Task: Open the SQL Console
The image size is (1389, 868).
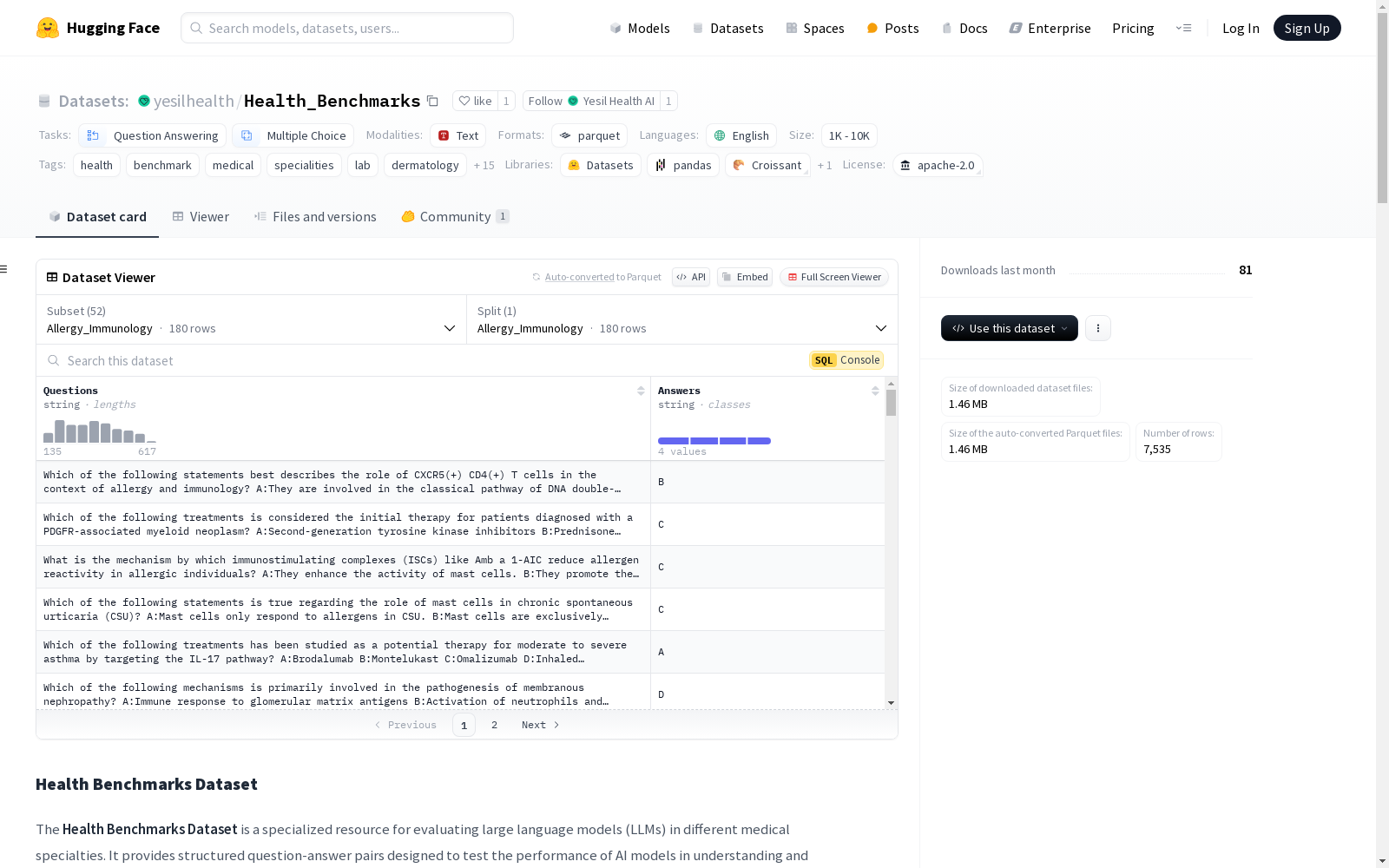Action: (846, 360)
